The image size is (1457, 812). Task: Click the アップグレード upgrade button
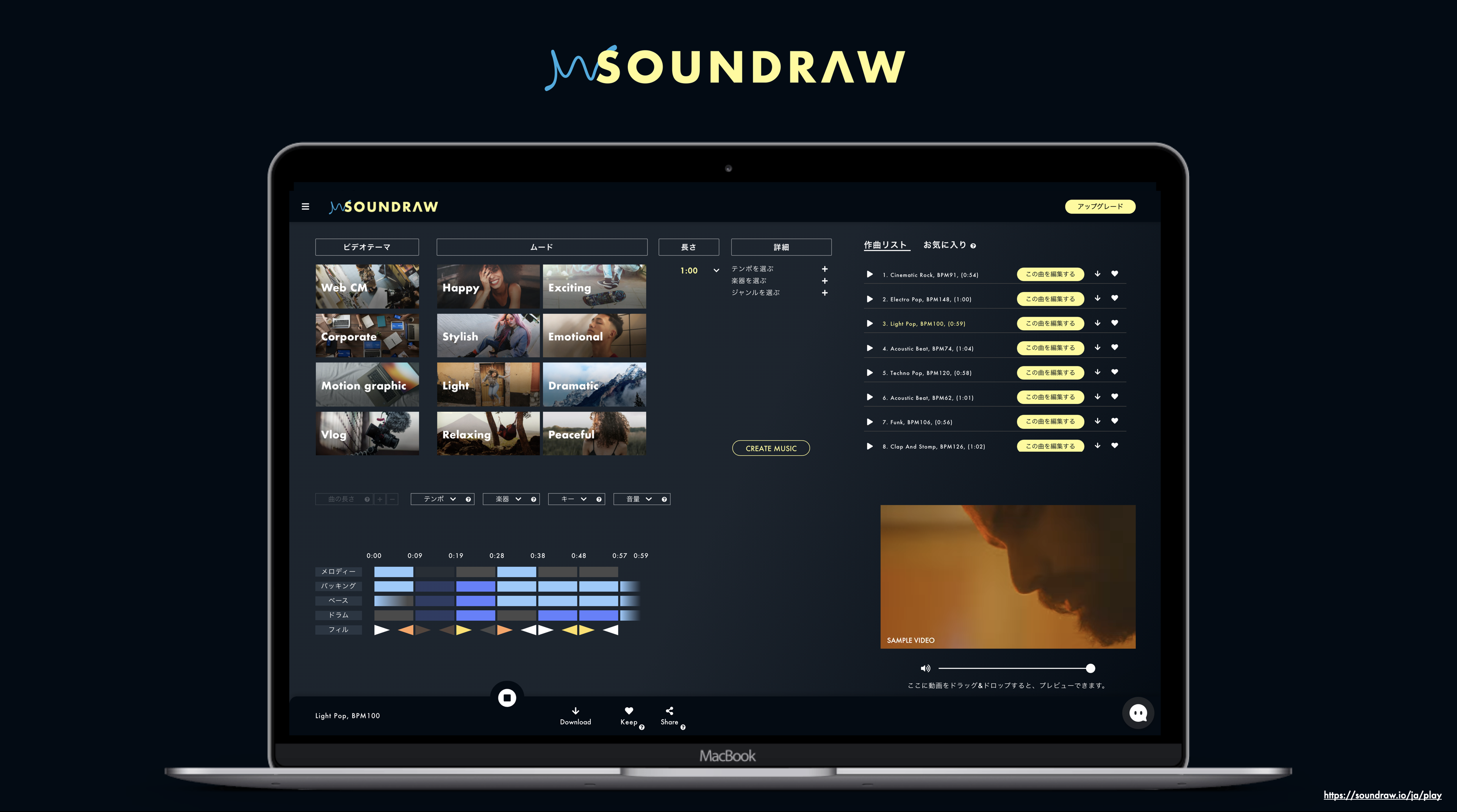coord(1100,206)
